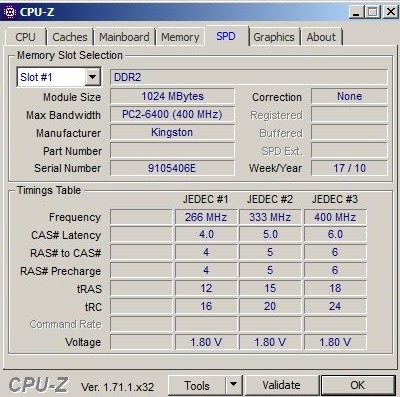Select the Memory tab
The height and width of the screenshot is (397, 400).
pyautogui.click(x=180, y=37)
